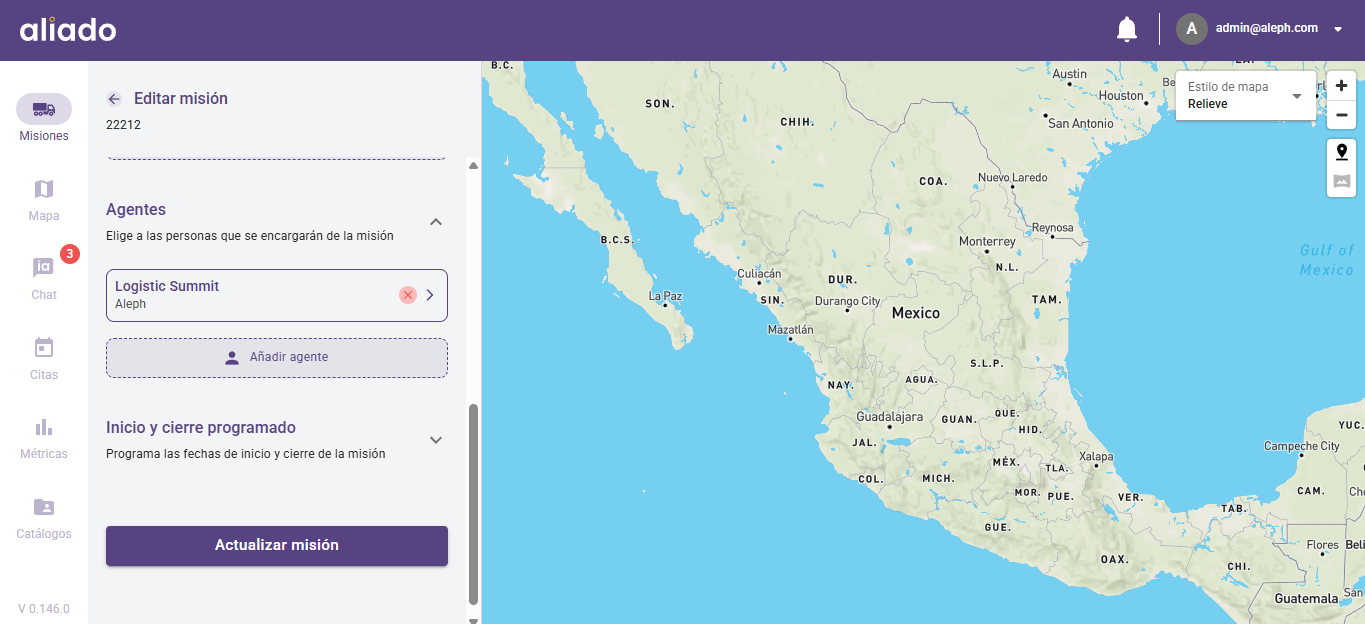The width and height of the screenshot is (1365, 624).
Task: Open the account menu dropdown arrow
Action: [1338, 30]
